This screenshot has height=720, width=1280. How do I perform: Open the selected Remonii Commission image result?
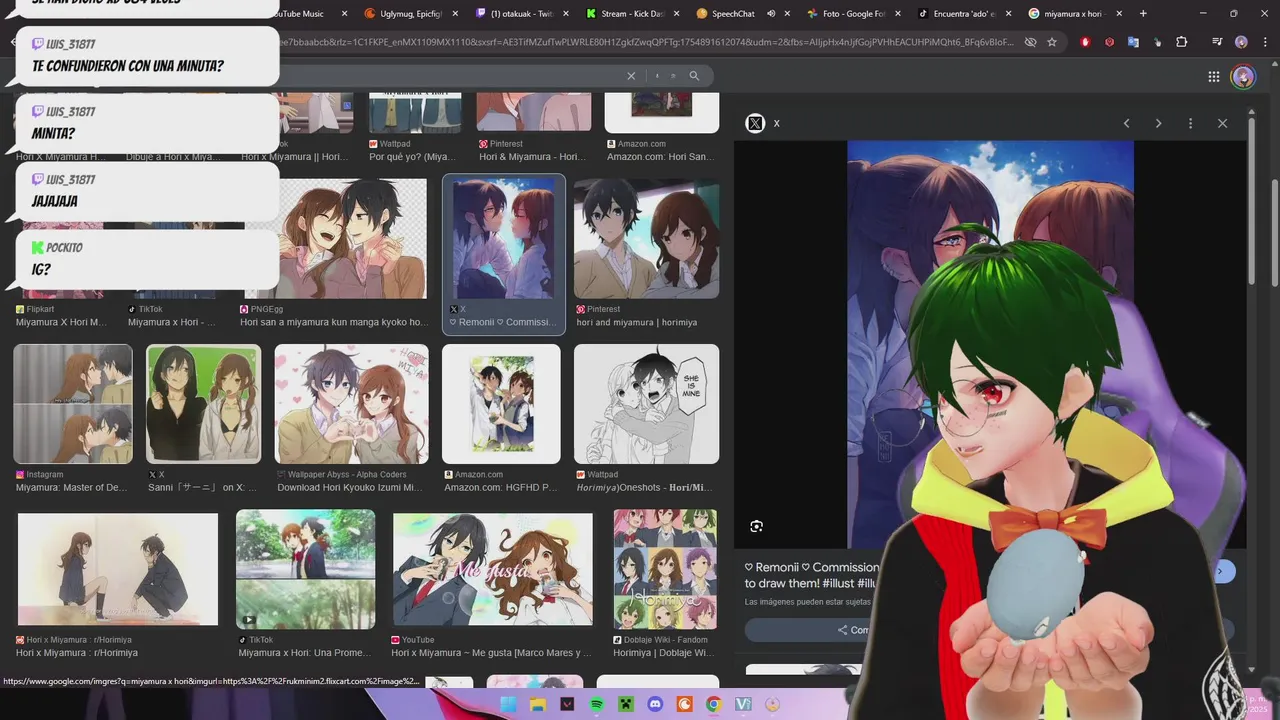[503, 239]
